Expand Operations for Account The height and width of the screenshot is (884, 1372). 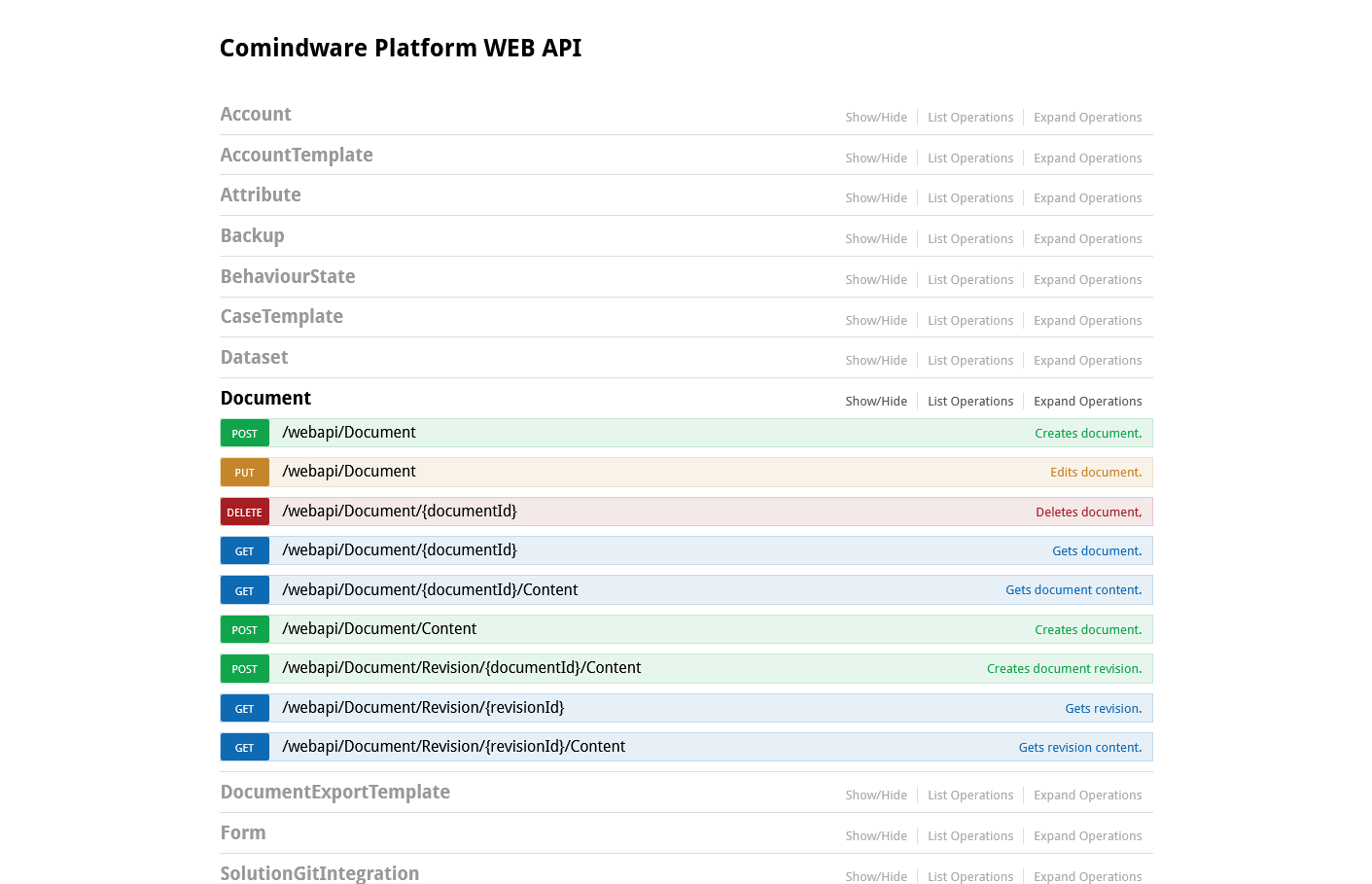pyautogui.click(x=1088, y=118)
